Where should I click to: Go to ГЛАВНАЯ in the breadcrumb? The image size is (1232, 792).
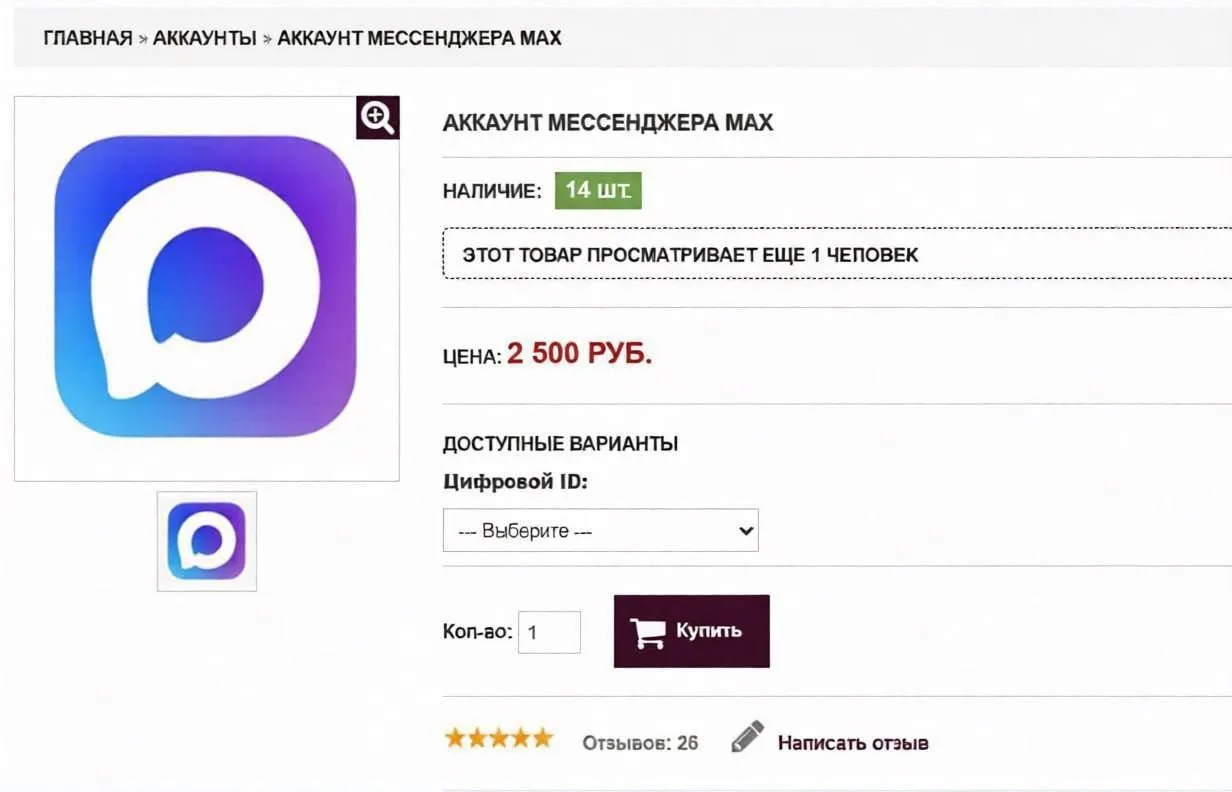pos(88,39)
